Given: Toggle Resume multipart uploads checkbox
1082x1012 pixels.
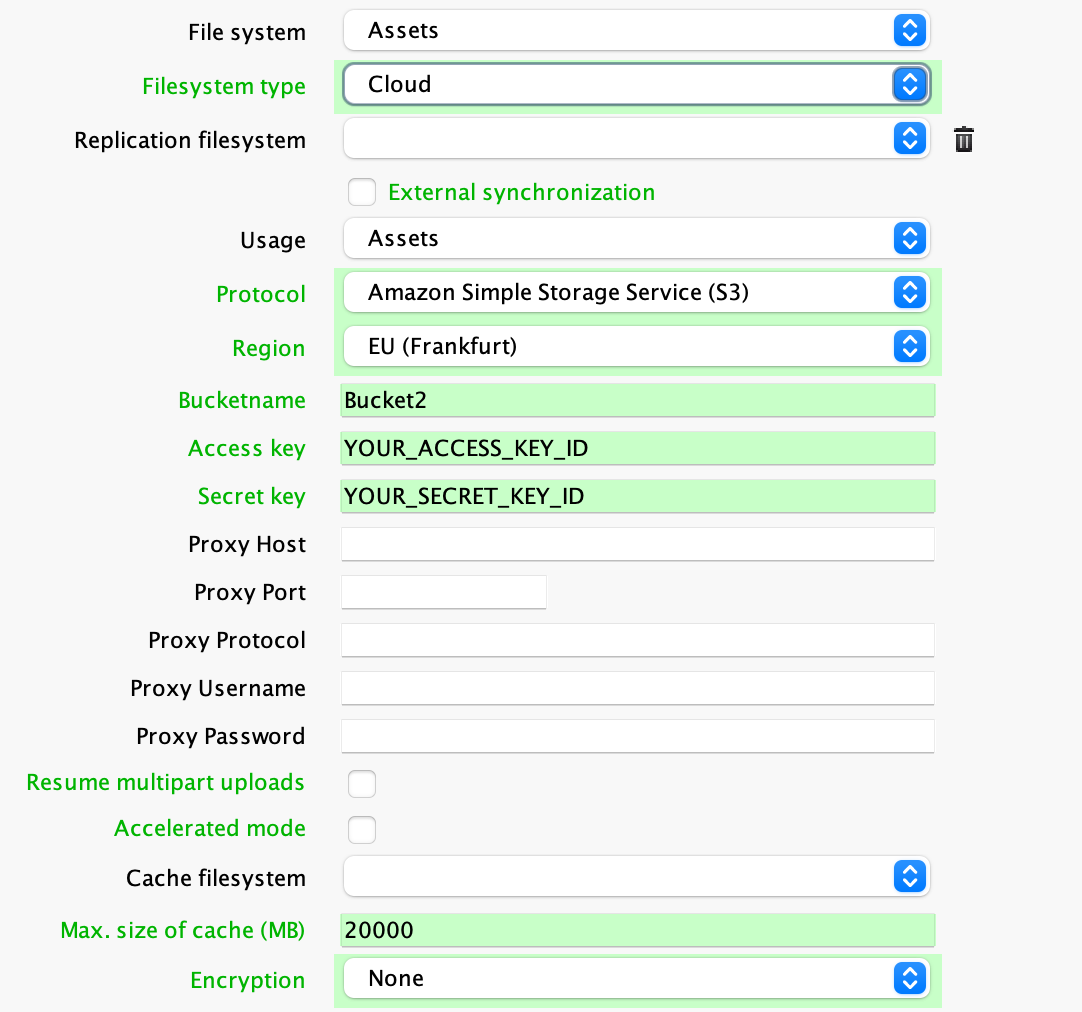Looking at the screenshot, I should [362, 784].
